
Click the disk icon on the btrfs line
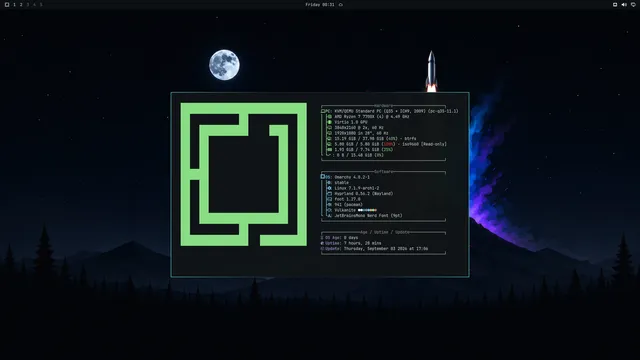tap(330, 138)
